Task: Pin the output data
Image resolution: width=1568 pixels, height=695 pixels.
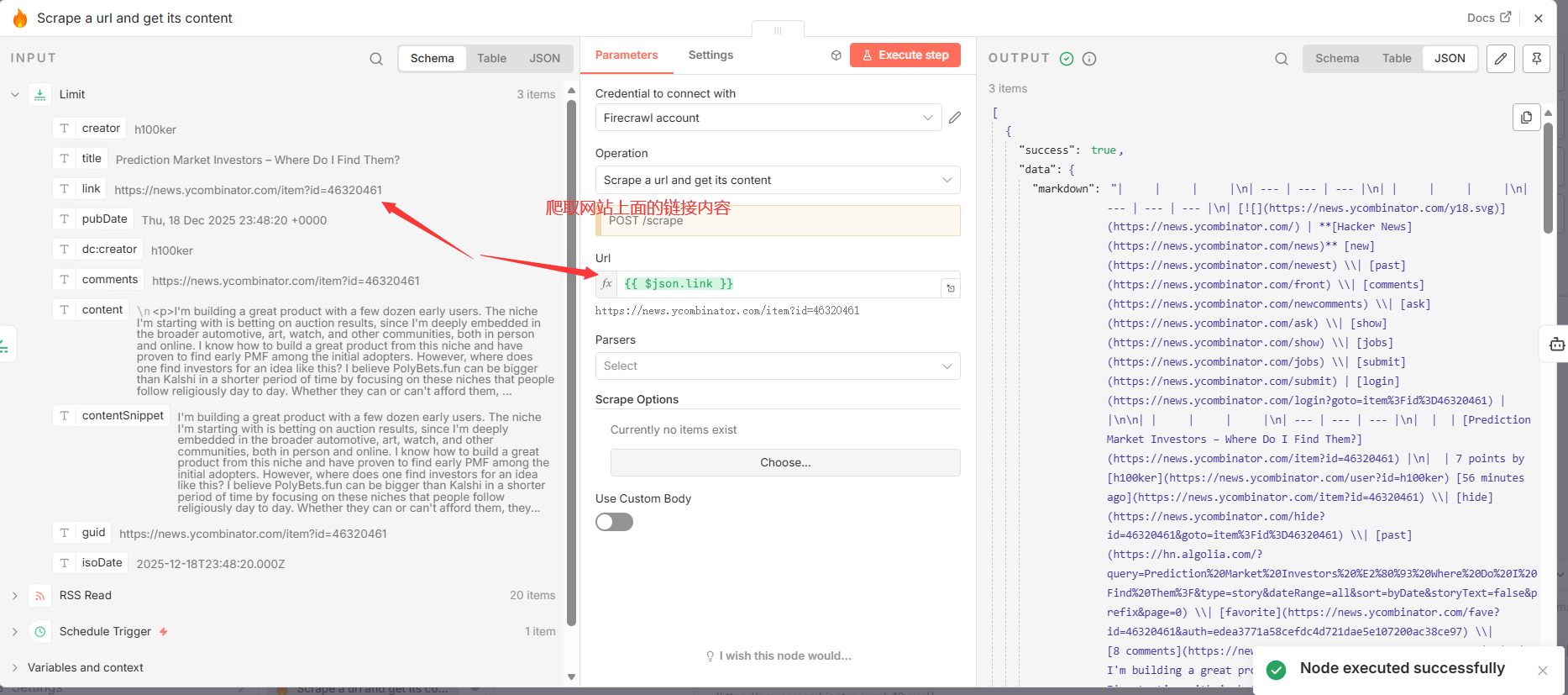Action: click(x=1536, y=58)
